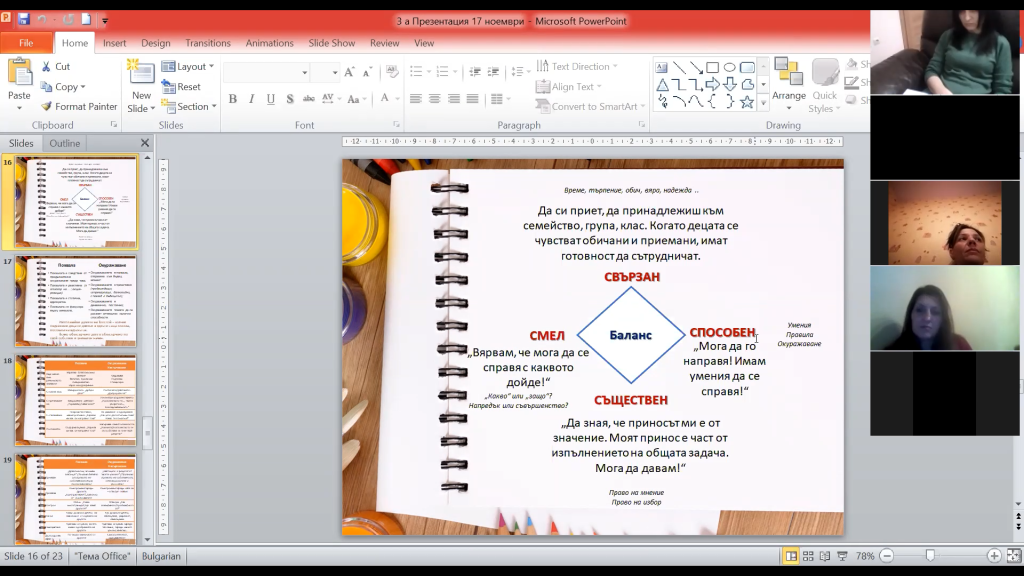Select the Format Painter tool
The width and height of the screenshot is (1024, 576).
(x=79, y=106)
